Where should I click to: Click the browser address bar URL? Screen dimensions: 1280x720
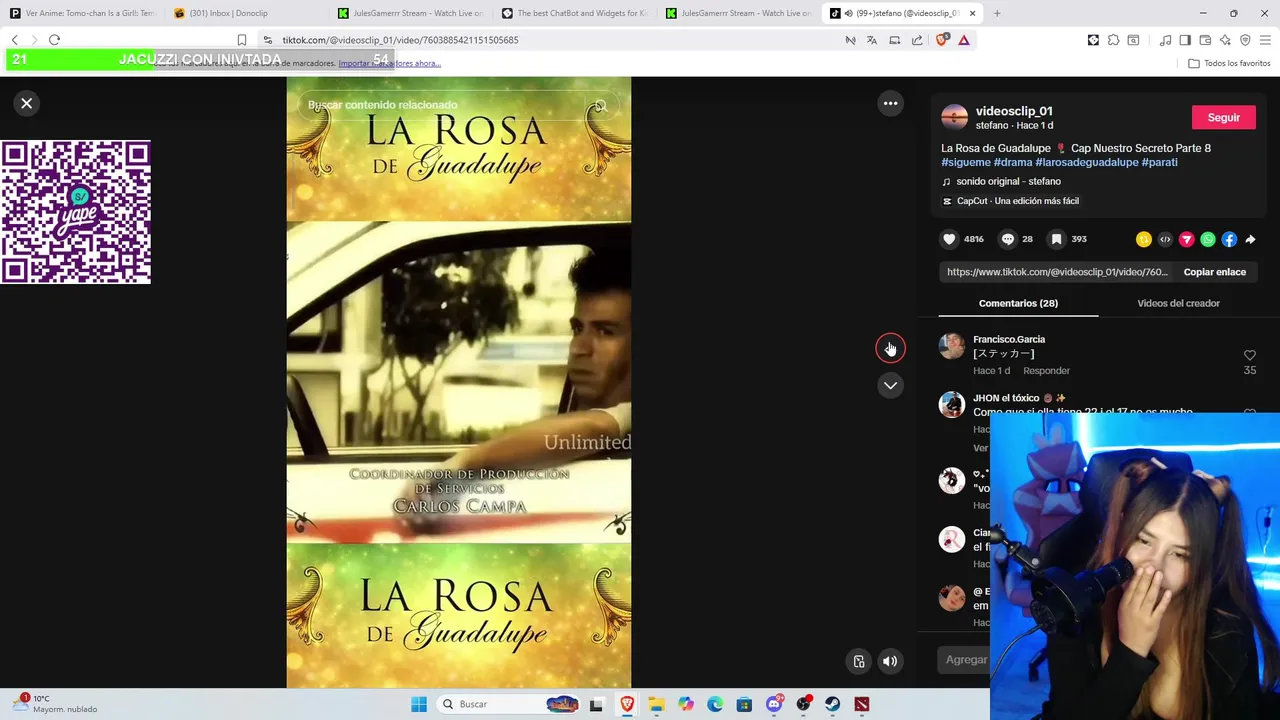coord(400,40)
